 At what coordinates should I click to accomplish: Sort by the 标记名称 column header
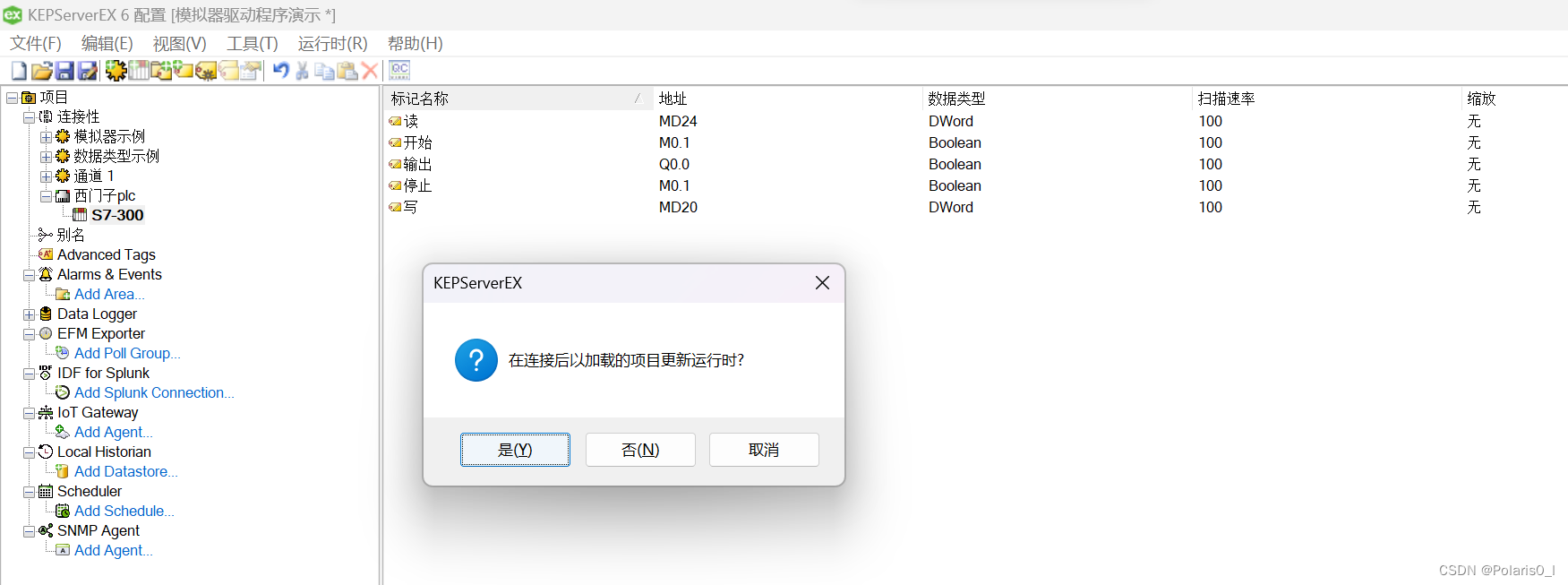(518, 99)
